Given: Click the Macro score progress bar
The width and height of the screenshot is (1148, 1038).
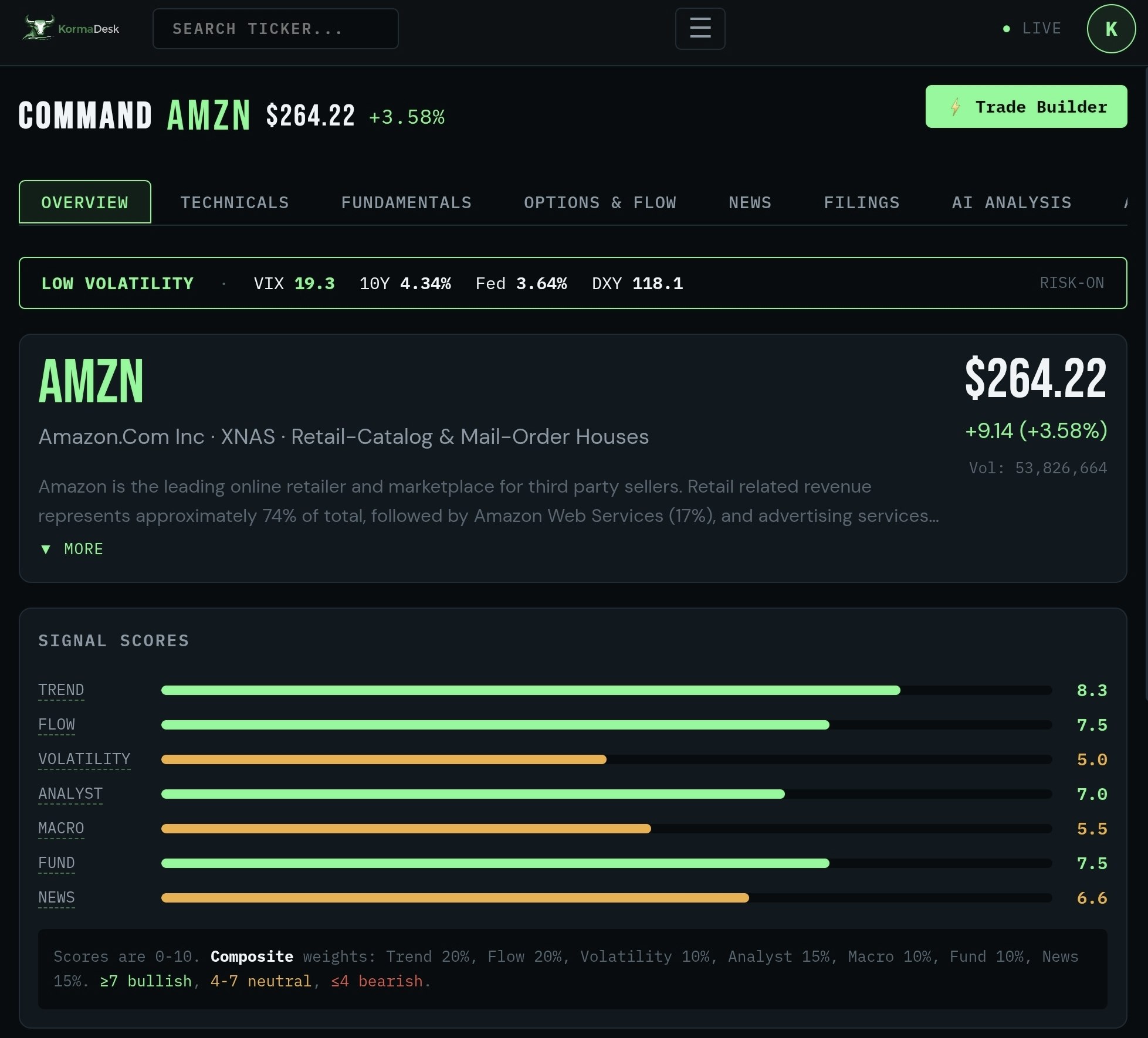Looking at the screenshot, I should point(607,829).
